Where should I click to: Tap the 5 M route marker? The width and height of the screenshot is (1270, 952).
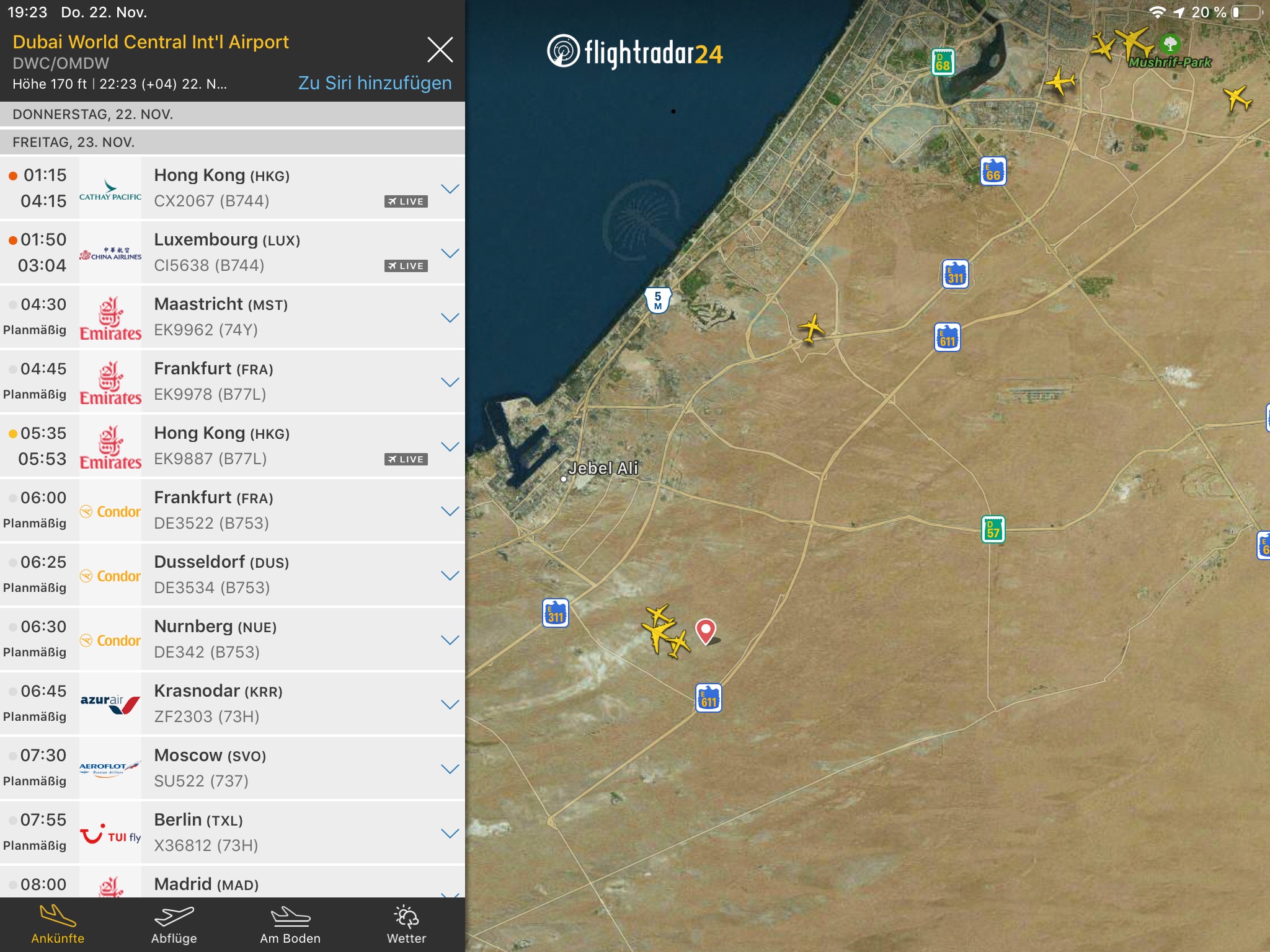(x=658, y=300)
